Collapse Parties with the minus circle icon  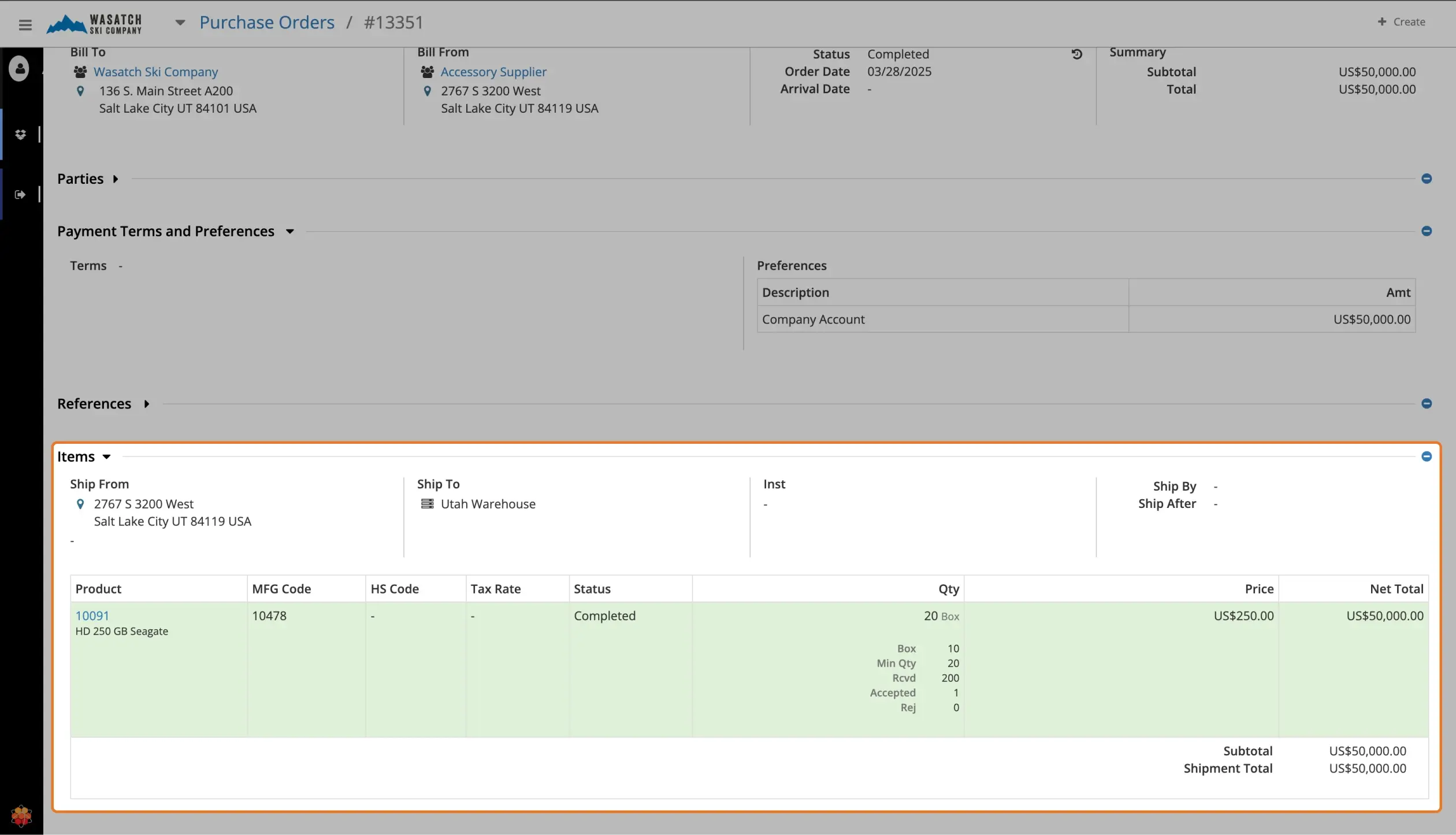[x=1426, y=179]
